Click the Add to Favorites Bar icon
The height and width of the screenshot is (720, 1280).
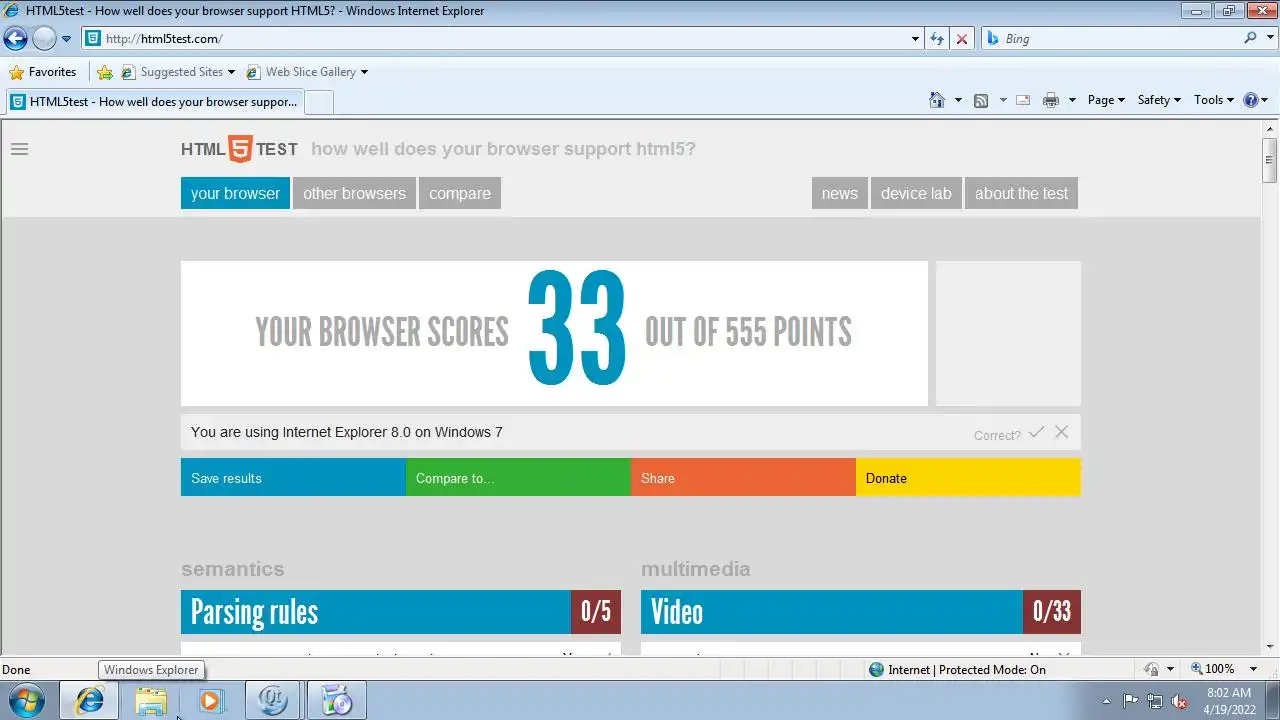[x=105, y=72]
